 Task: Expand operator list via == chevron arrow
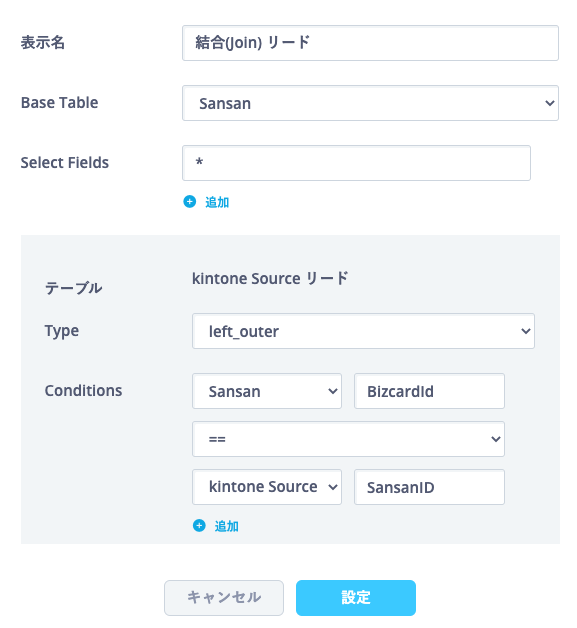pyautogui.click(x=496, y=439)
